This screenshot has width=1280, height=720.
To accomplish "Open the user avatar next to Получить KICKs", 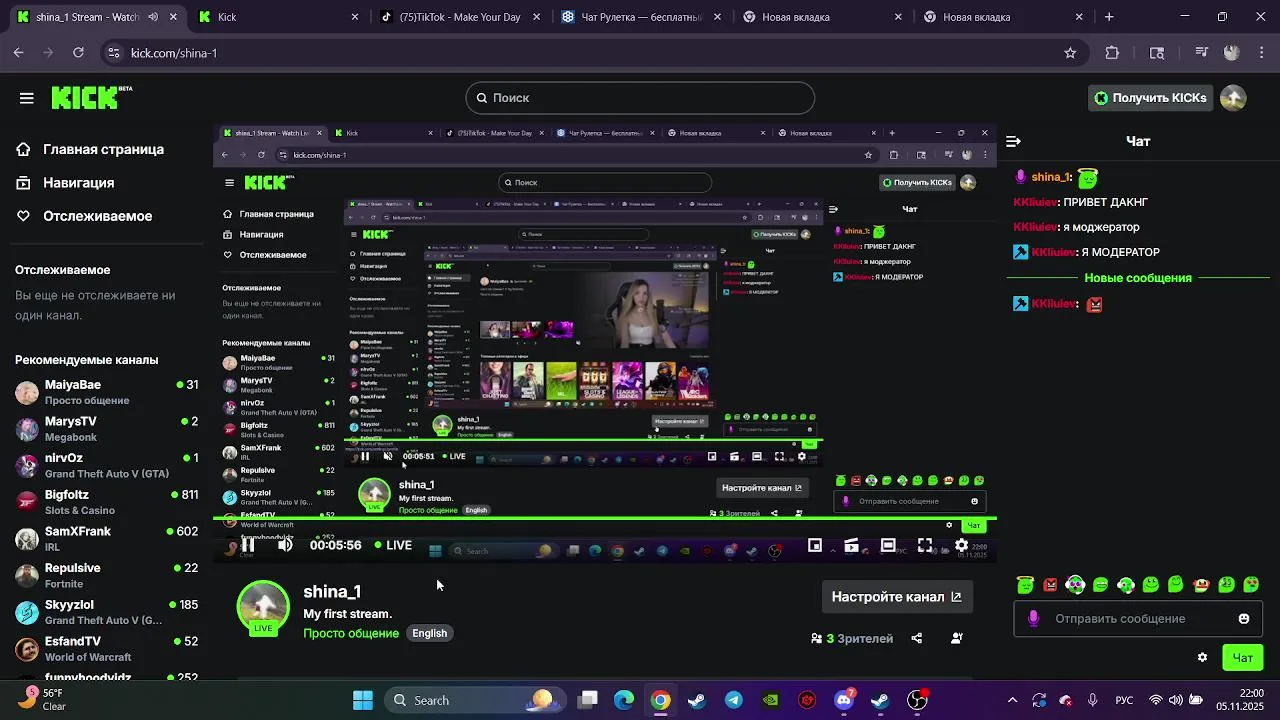I will (x=1233, y=98).
